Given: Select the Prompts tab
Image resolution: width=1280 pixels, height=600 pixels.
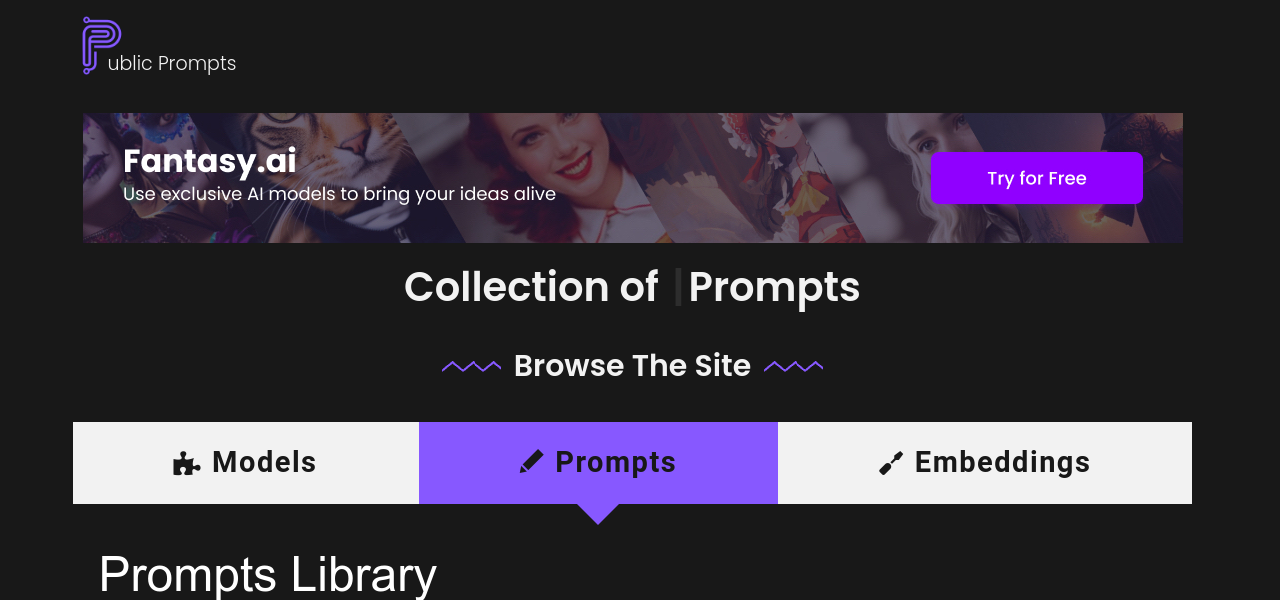Looking at the screenshot, I should coord(598,463).
